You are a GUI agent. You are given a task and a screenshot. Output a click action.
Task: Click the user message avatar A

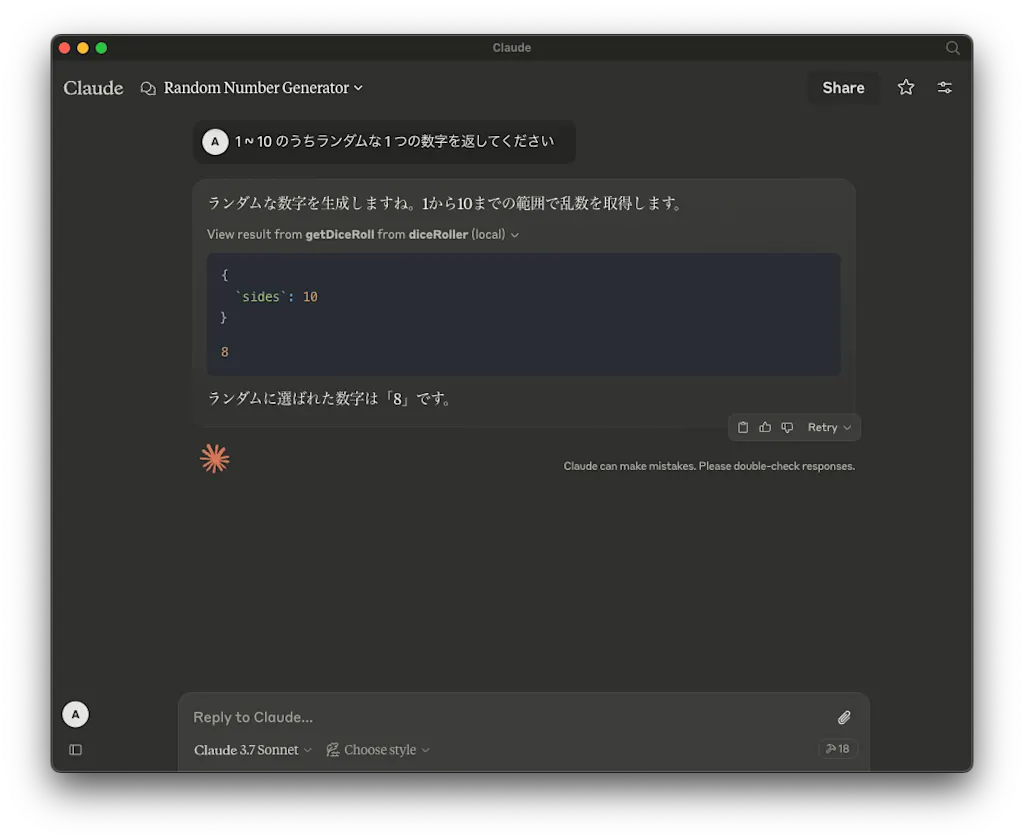[x=215, y=142]
